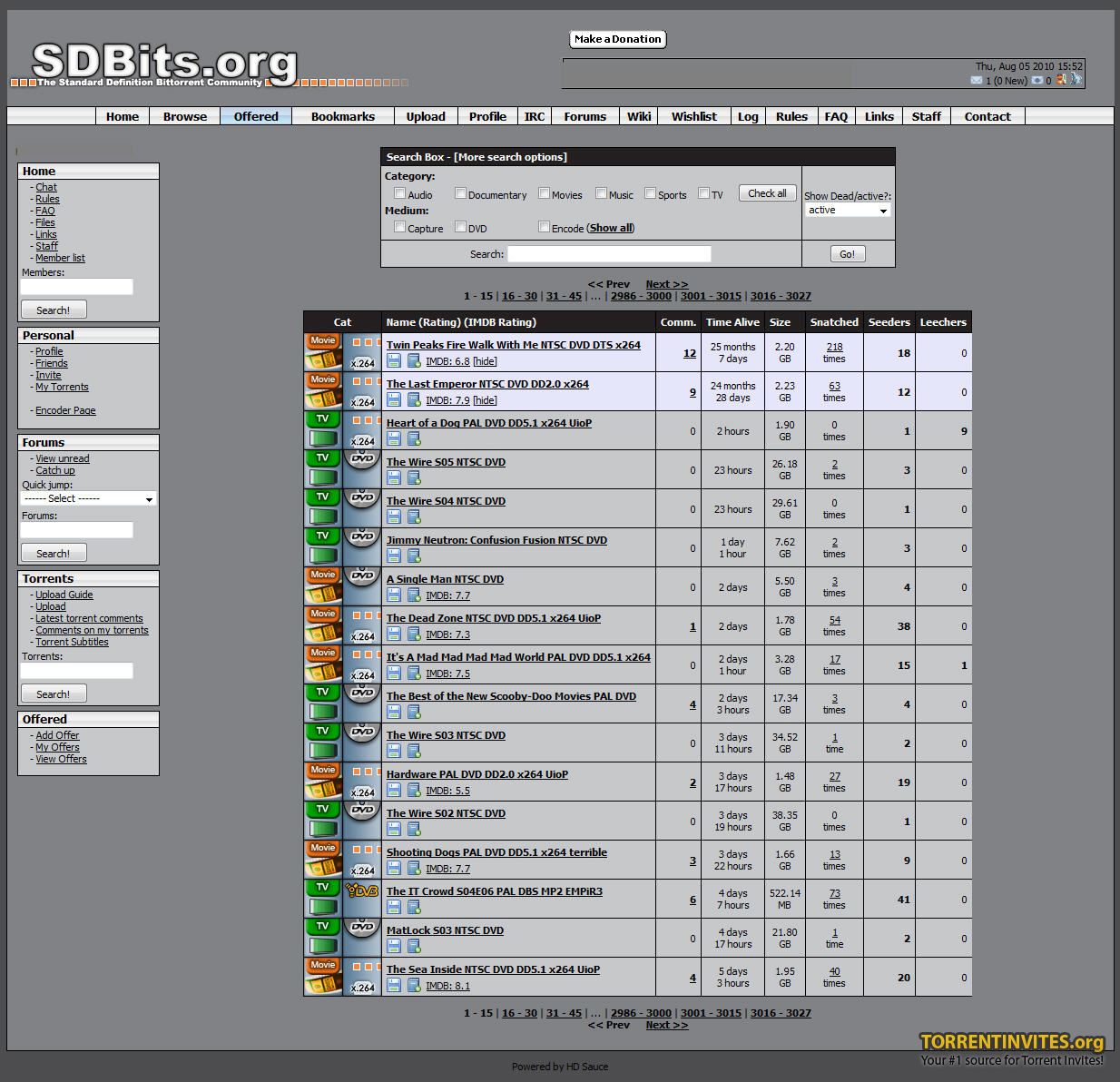
Task: Check the Documentary category box
Action: (x=460, y=193)
